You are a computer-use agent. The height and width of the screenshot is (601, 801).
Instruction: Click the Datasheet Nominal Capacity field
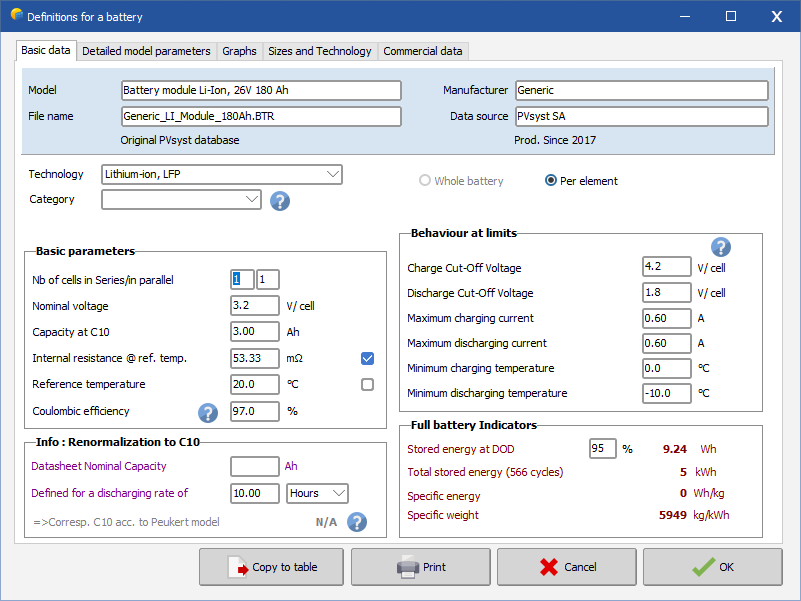pyautogui.click(x=255, y=466)
